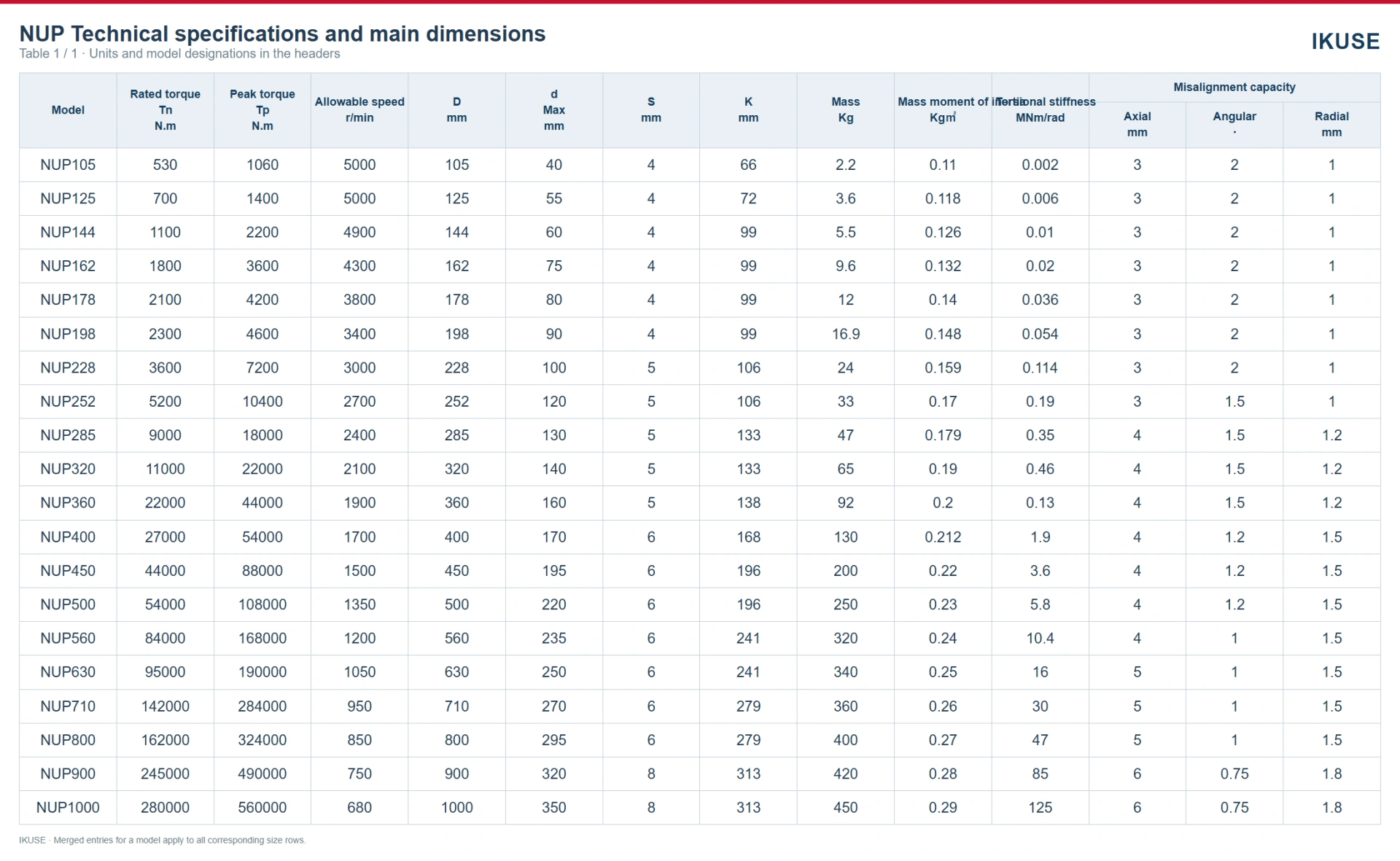Click mass 3.6 in NUP125 row
1400x861 pixels.
click(x=846, y=199)
